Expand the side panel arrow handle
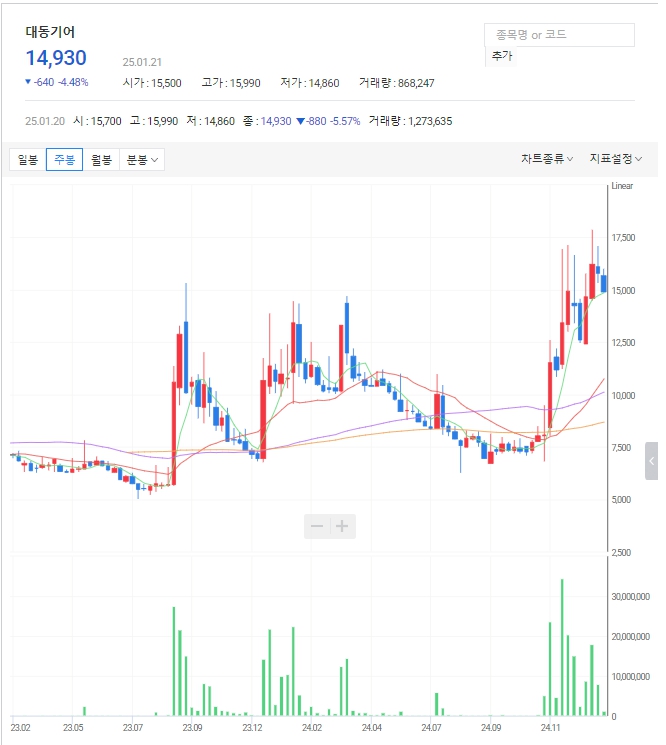The width and height of the screenshot is (666, 745). pos(651,460)
